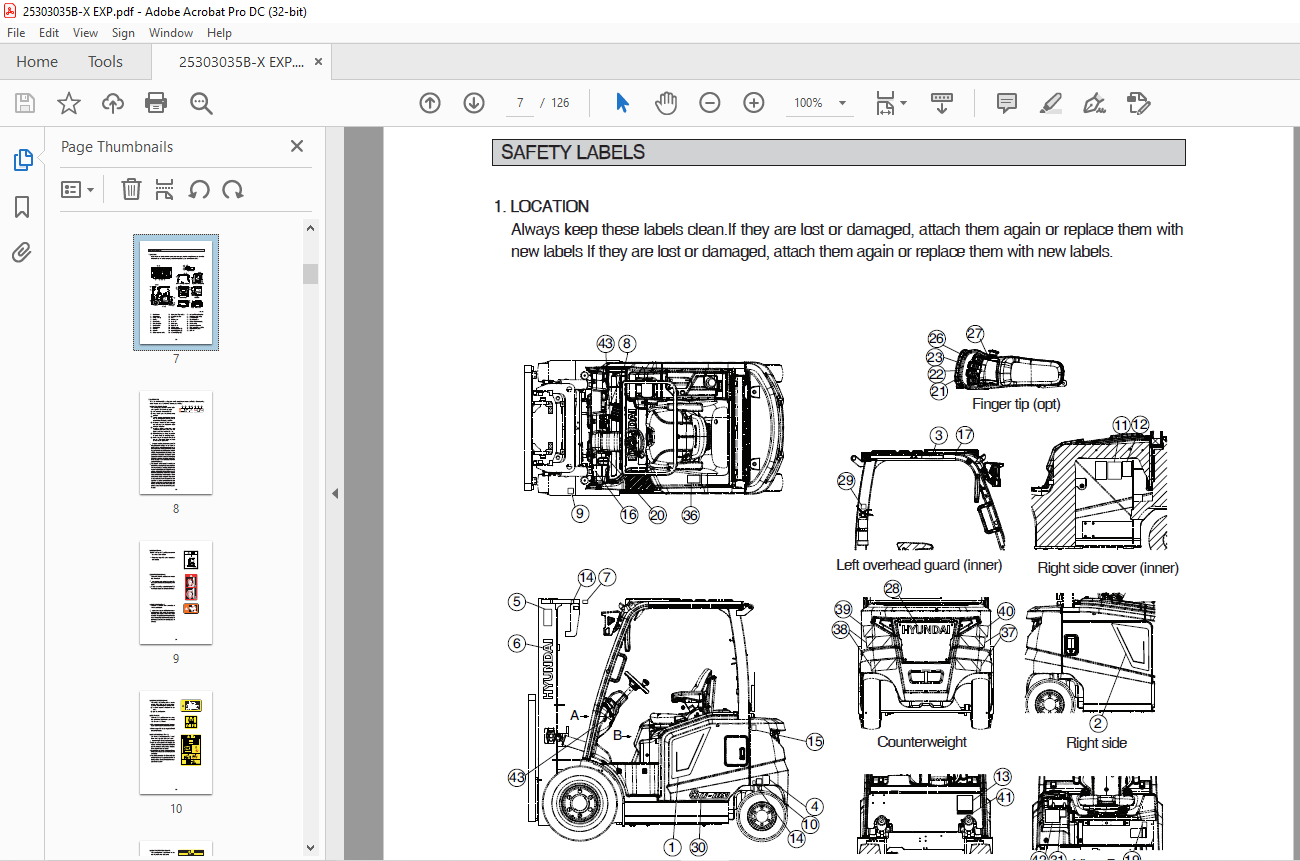Click thumbnails scrollbar down arrow
The width and height of the screenshot is (1300, 861).
pyautogui.click(x=310, y=849)
